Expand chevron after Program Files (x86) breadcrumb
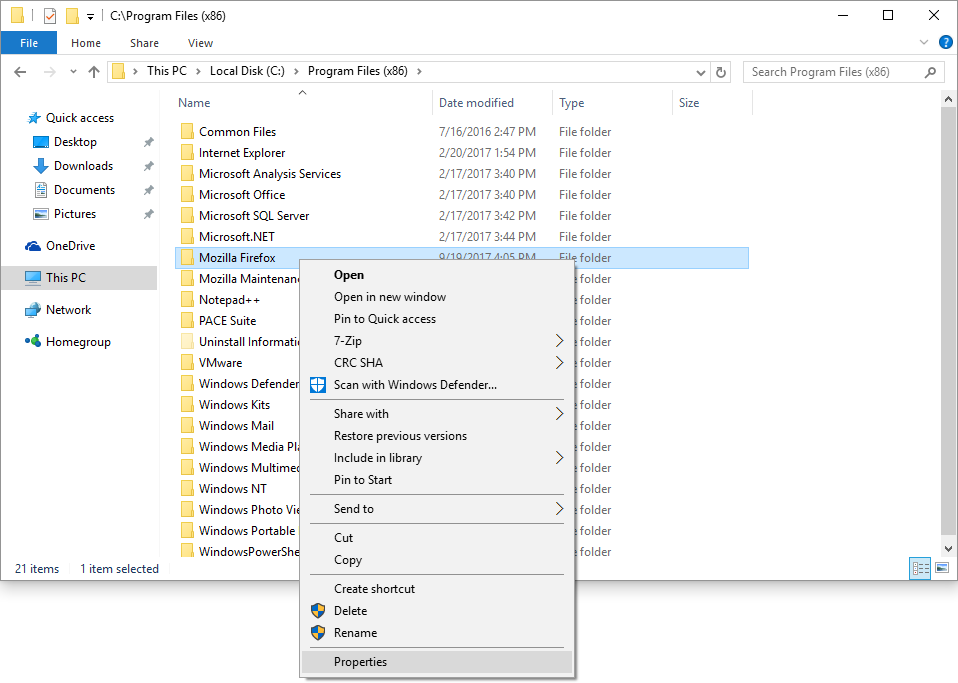Screen dimensions: 958x683 [x=419, y=71]
